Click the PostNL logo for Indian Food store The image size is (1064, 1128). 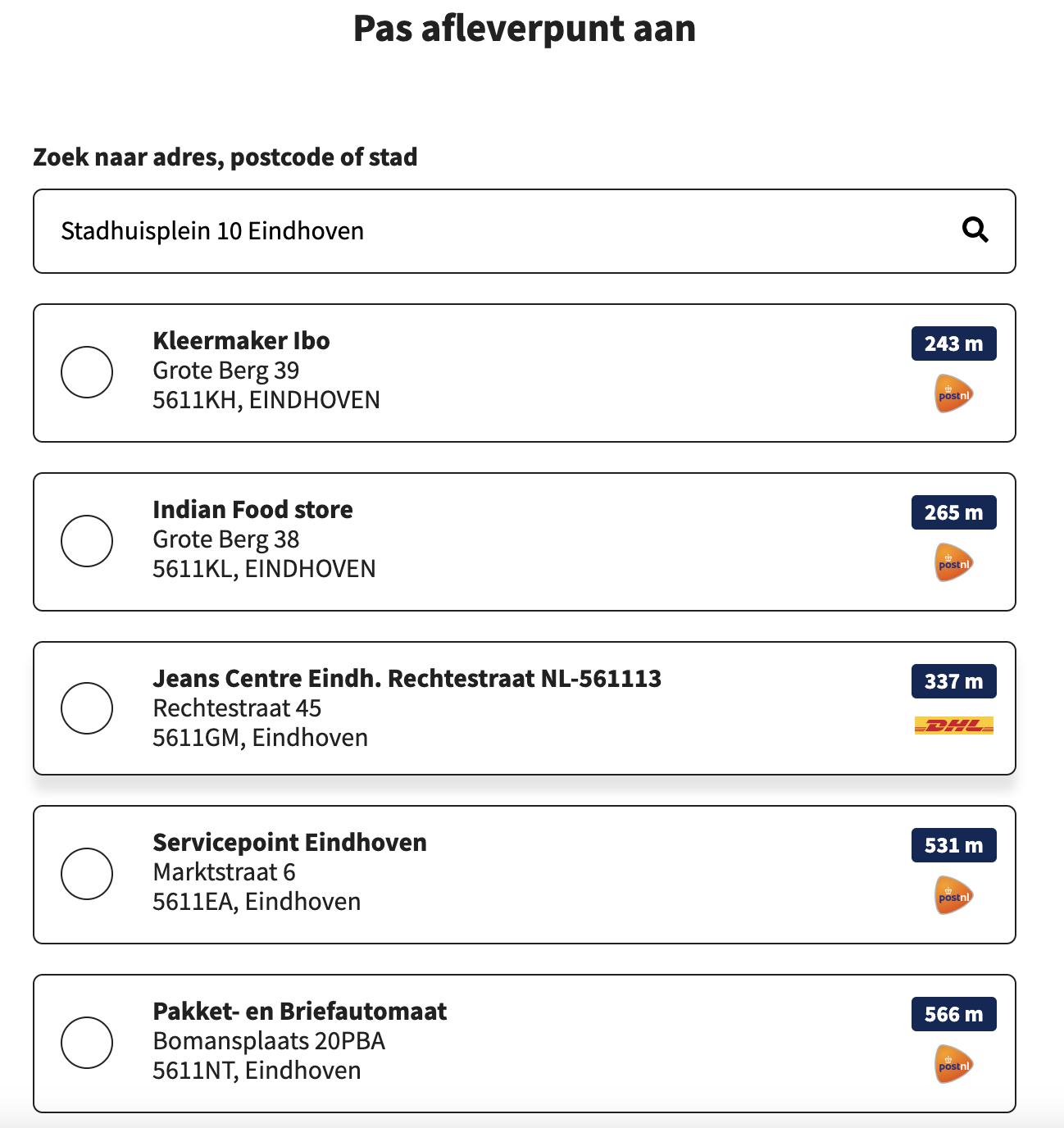tap(954, 563)
